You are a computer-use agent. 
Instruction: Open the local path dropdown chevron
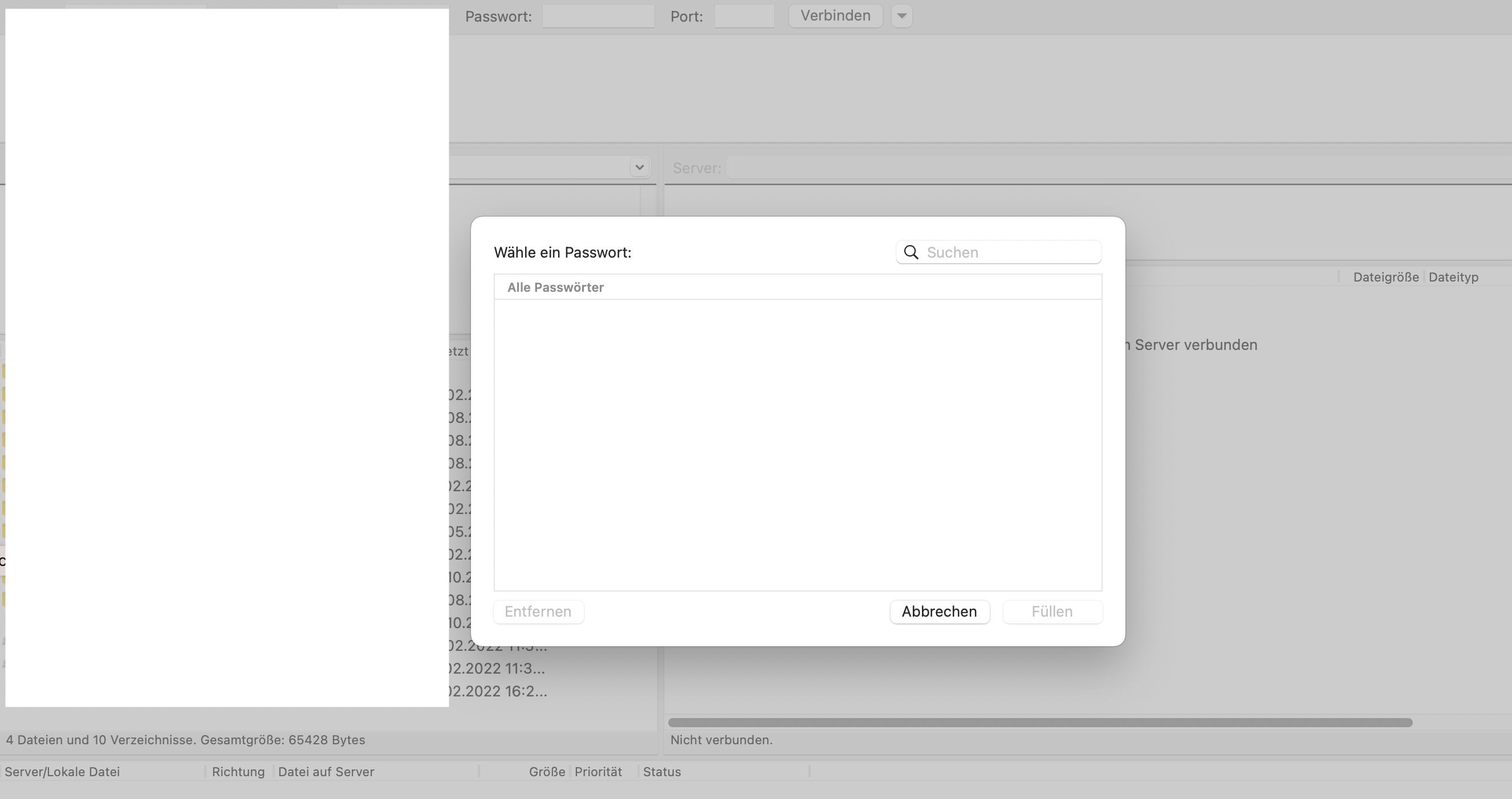(640, 167)
